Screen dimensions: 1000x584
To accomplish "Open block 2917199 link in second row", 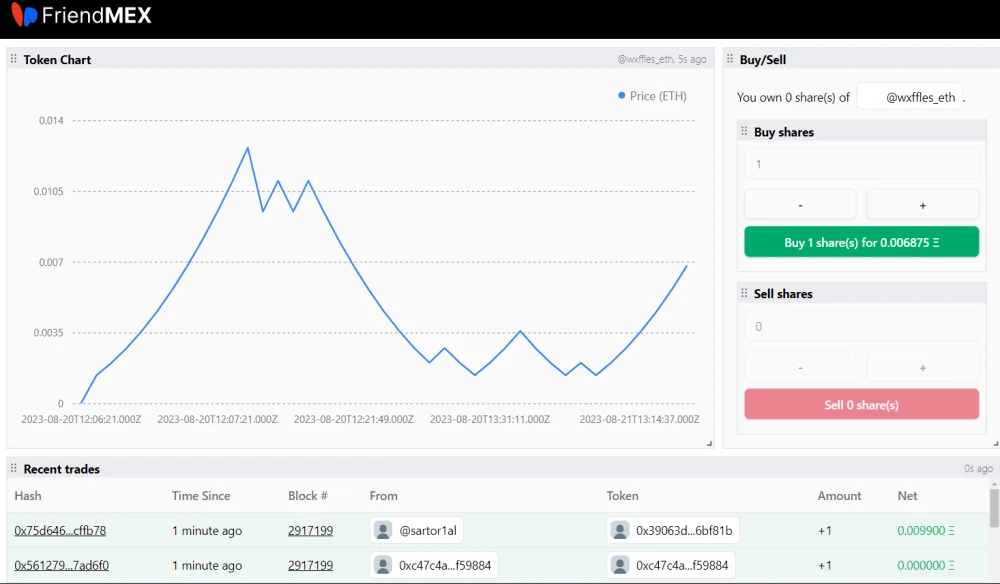I will coord(311,566).
